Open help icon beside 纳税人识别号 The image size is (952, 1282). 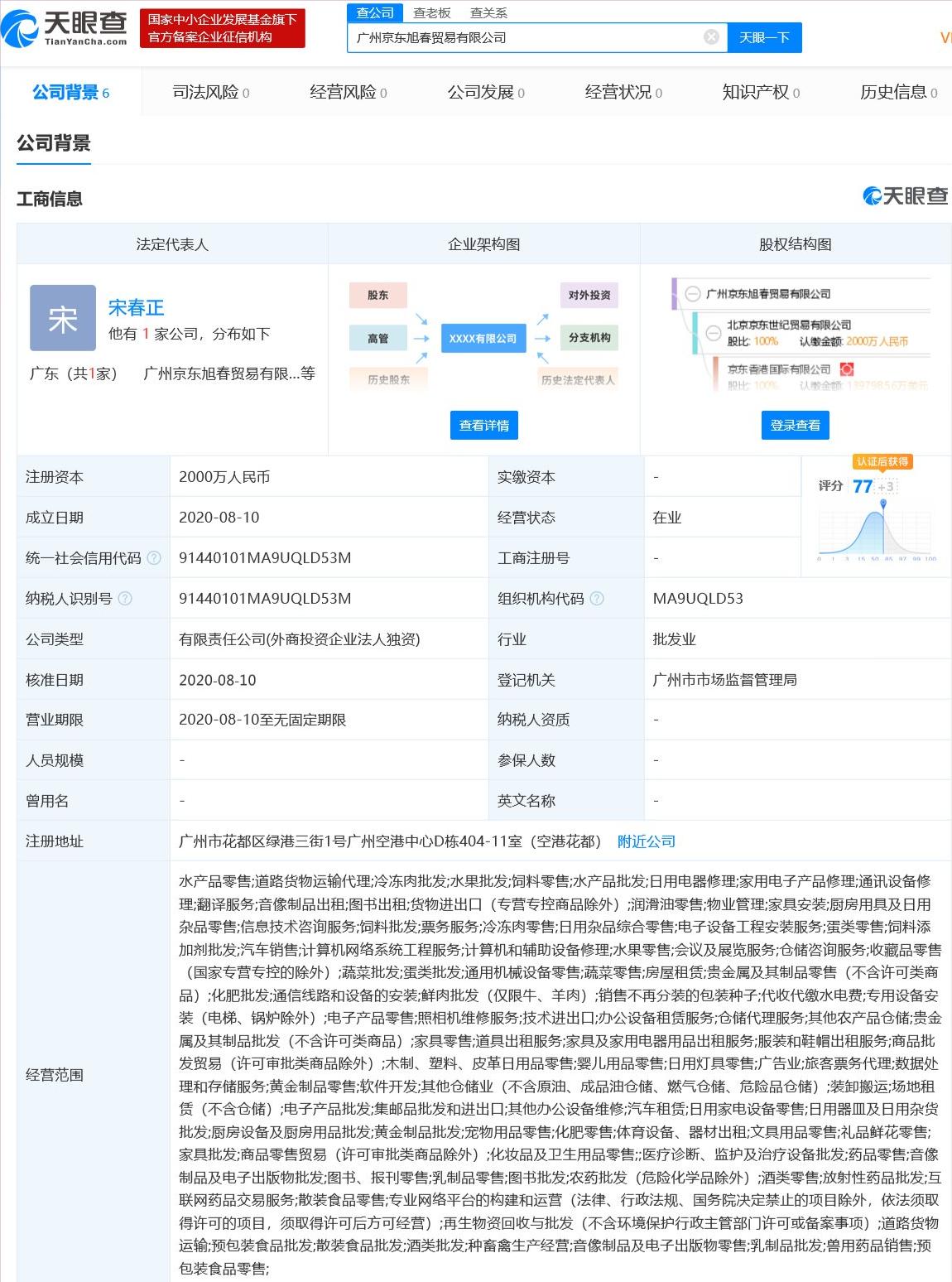click(125, 599)
